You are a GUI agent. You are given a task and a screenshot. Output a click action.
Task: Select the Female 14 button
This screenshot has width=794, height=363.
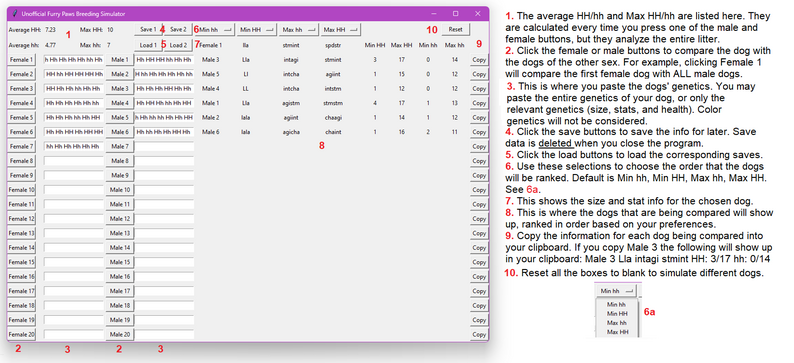(21, 248)
